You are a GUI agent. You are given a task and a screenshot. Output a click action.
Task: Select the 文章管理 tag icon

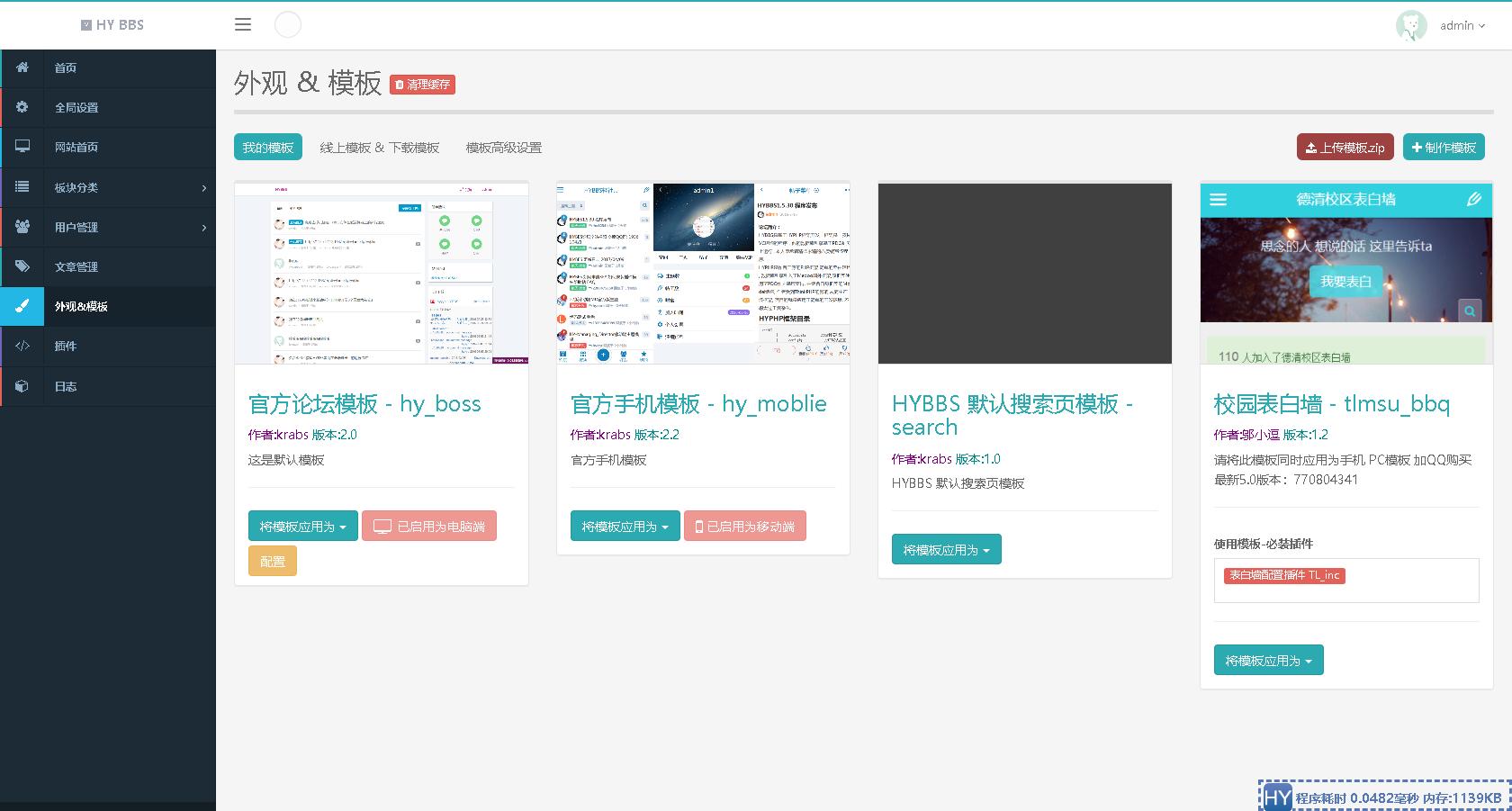(22, 266)
